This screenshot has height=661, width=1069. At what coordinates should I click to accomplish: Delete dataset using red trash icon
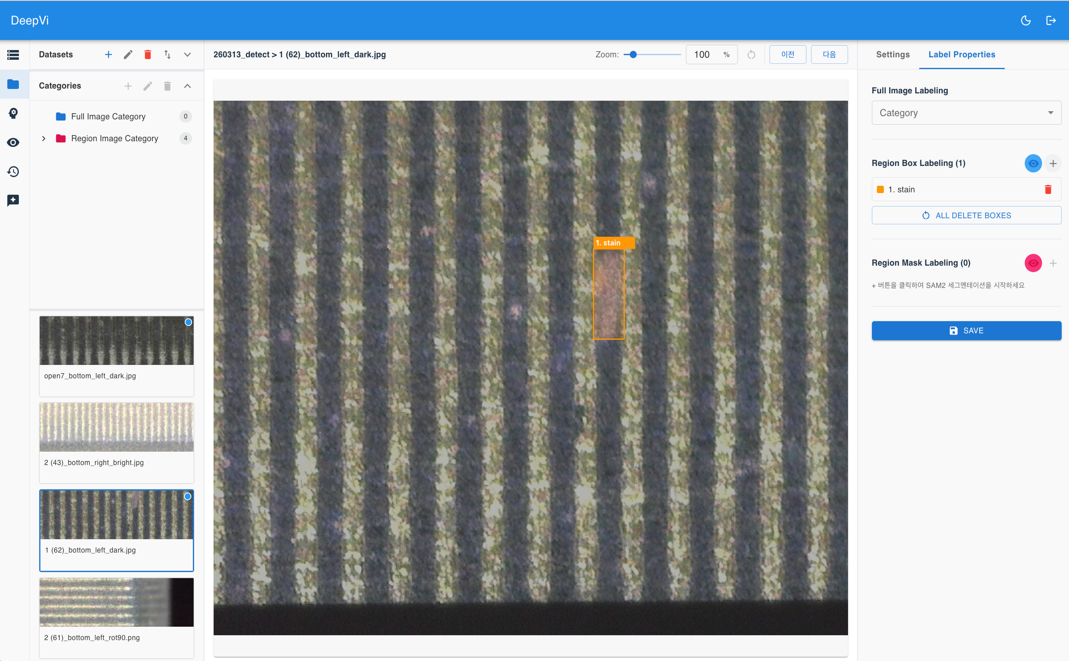pos(148,55)
